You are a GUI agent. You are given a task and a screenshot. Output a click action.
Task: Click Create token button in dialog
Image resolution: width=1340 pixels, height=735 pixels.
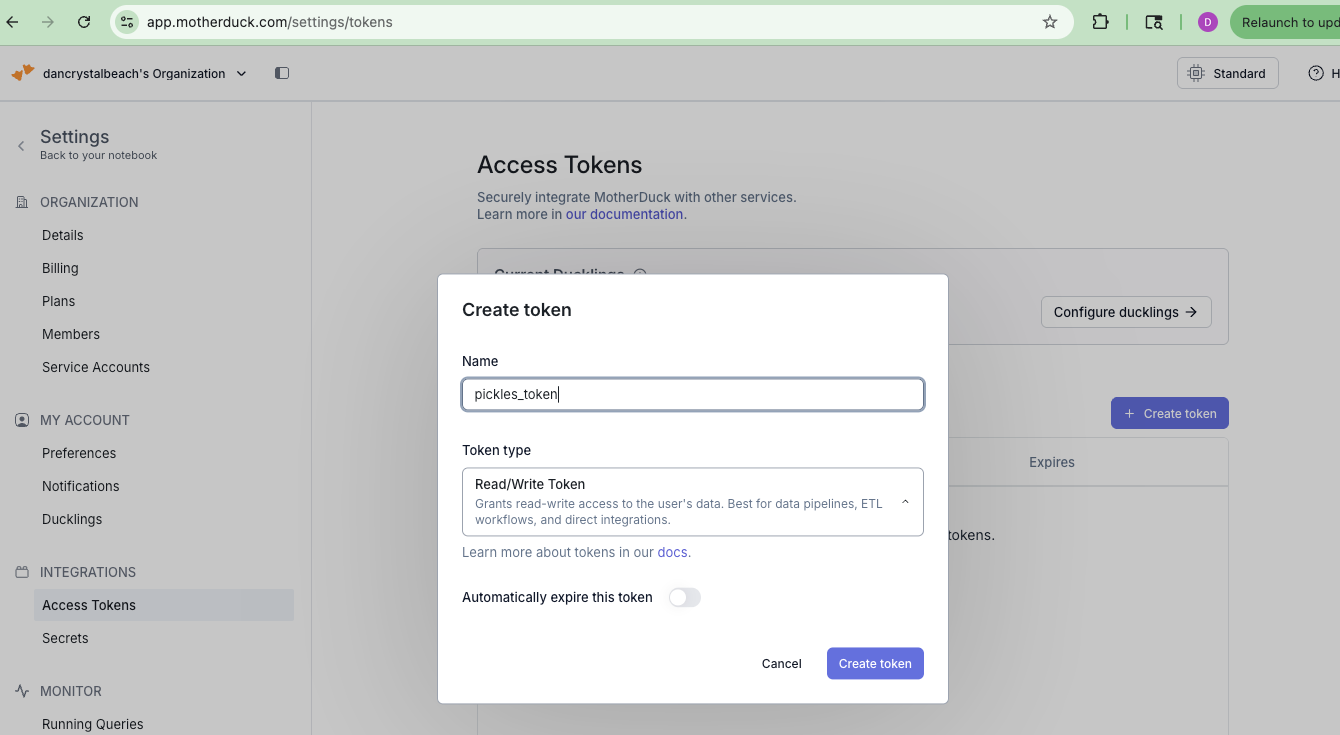click(875, 663)
